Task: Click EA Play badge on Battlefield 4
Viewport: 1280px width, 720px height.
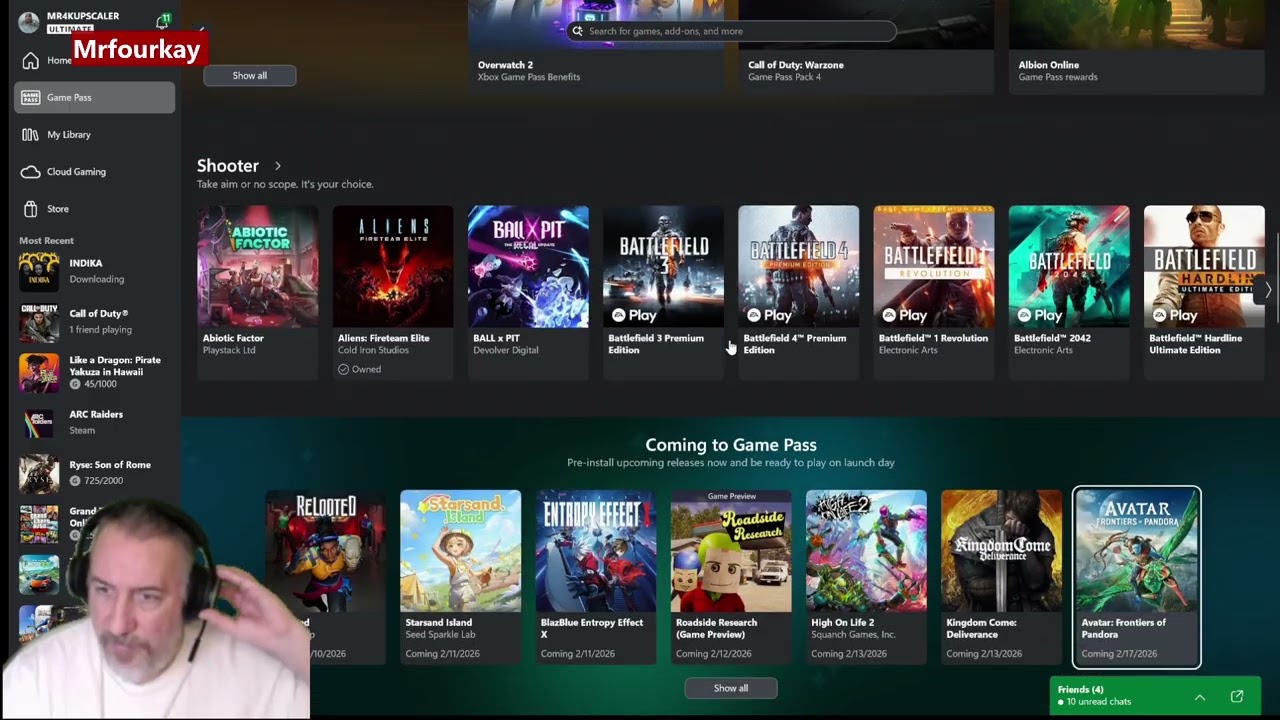Action: coord(769,315)
